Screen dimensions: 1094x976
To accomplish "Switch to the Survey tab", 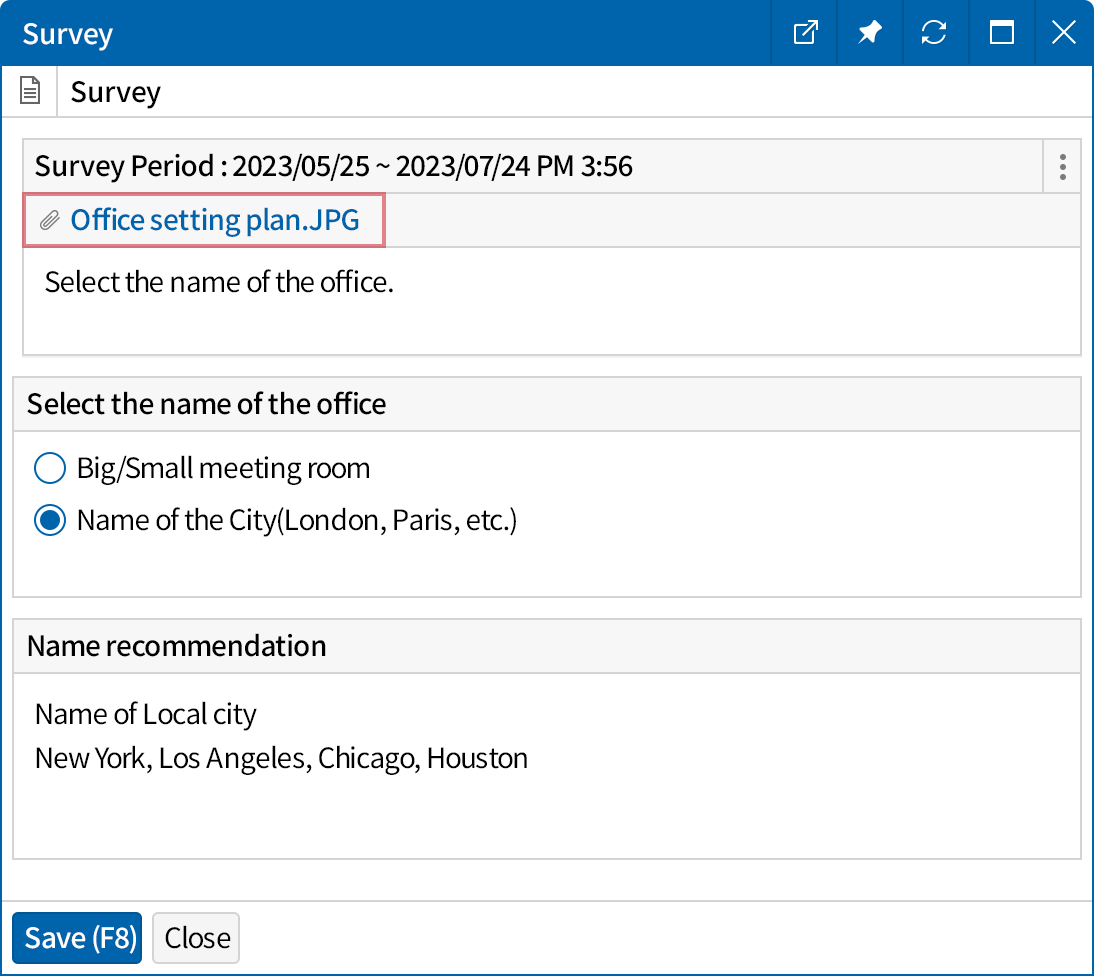I will (x=115, y=91).
